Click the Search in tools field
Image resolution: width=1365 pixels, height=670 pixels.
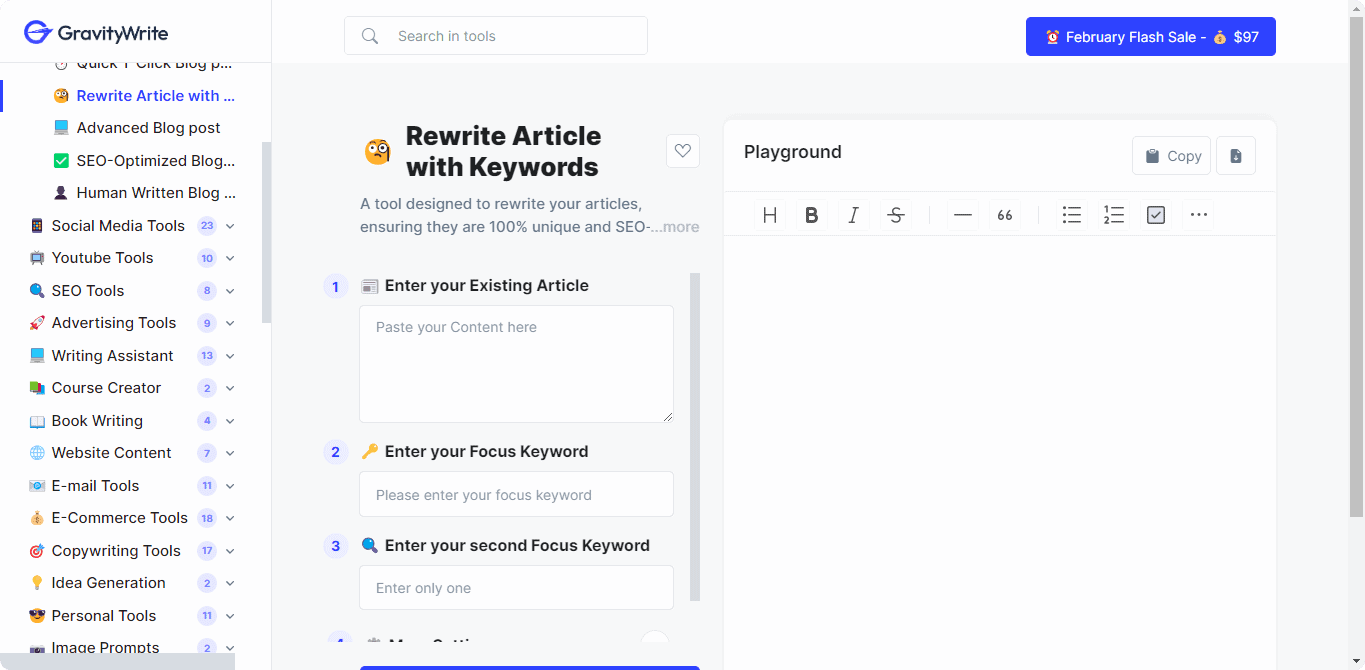pyautogui.click(x=495, y=35)
